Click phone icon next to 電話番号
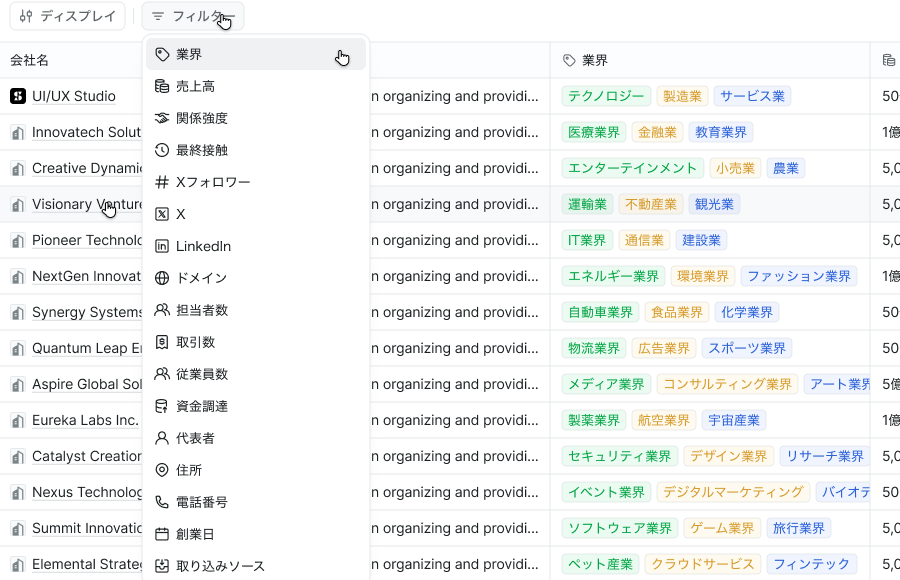The width and height of the screenshot is (900, 580). [162, 502]
